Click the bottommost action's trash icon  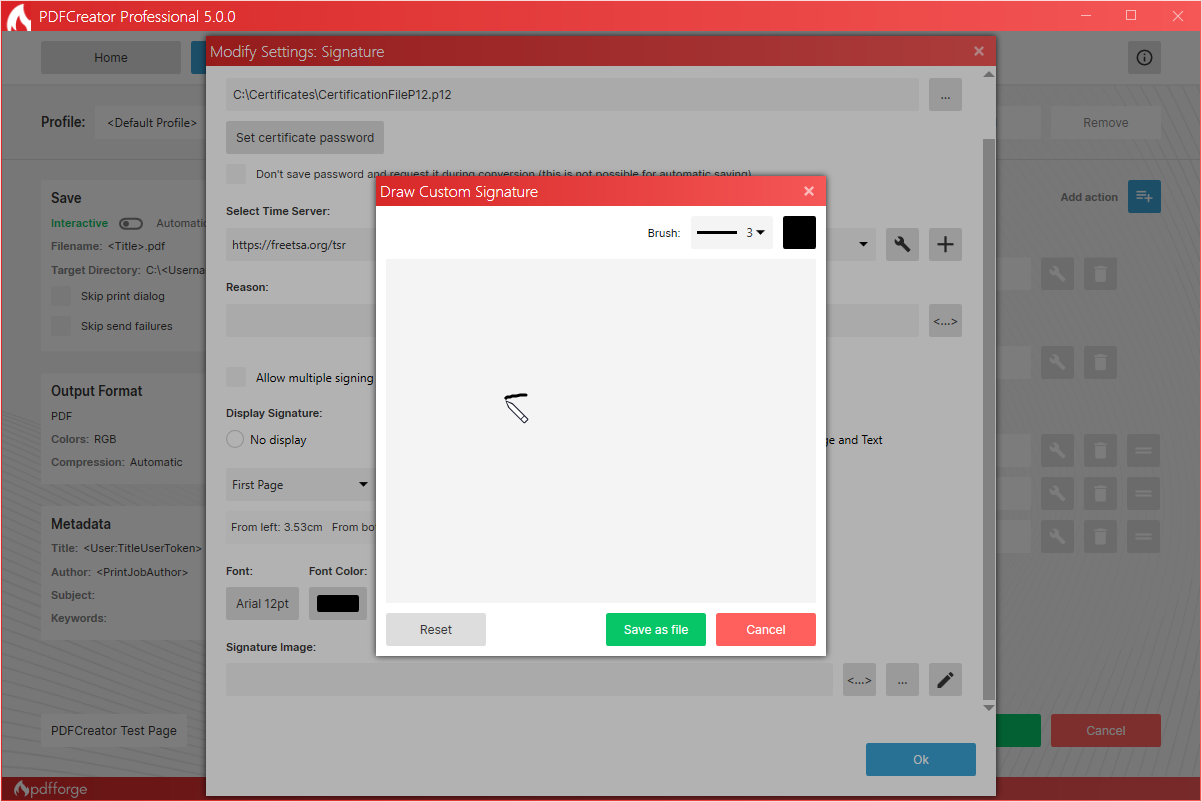(1100, 537)
